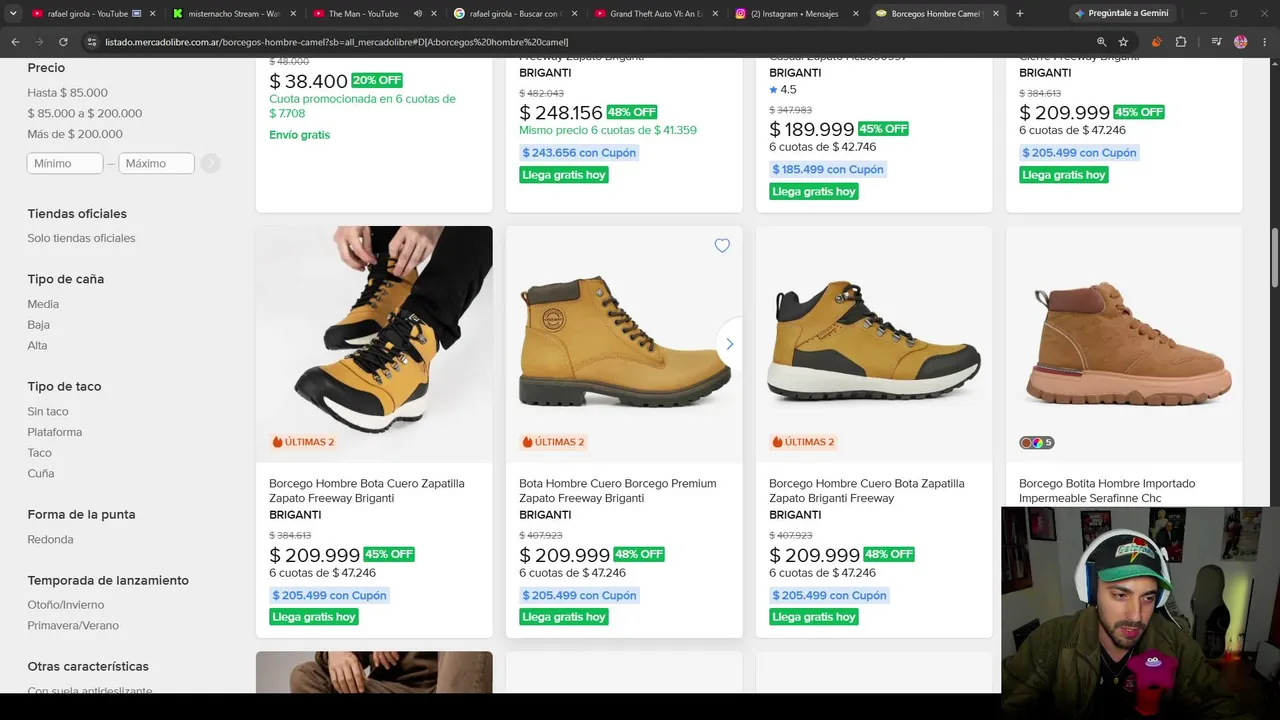The width and height of the screenshot is (1280, 720).
Task: Favorite the Bota Hombre Cuero Borcego Premium
Action: tap(722, 246)
